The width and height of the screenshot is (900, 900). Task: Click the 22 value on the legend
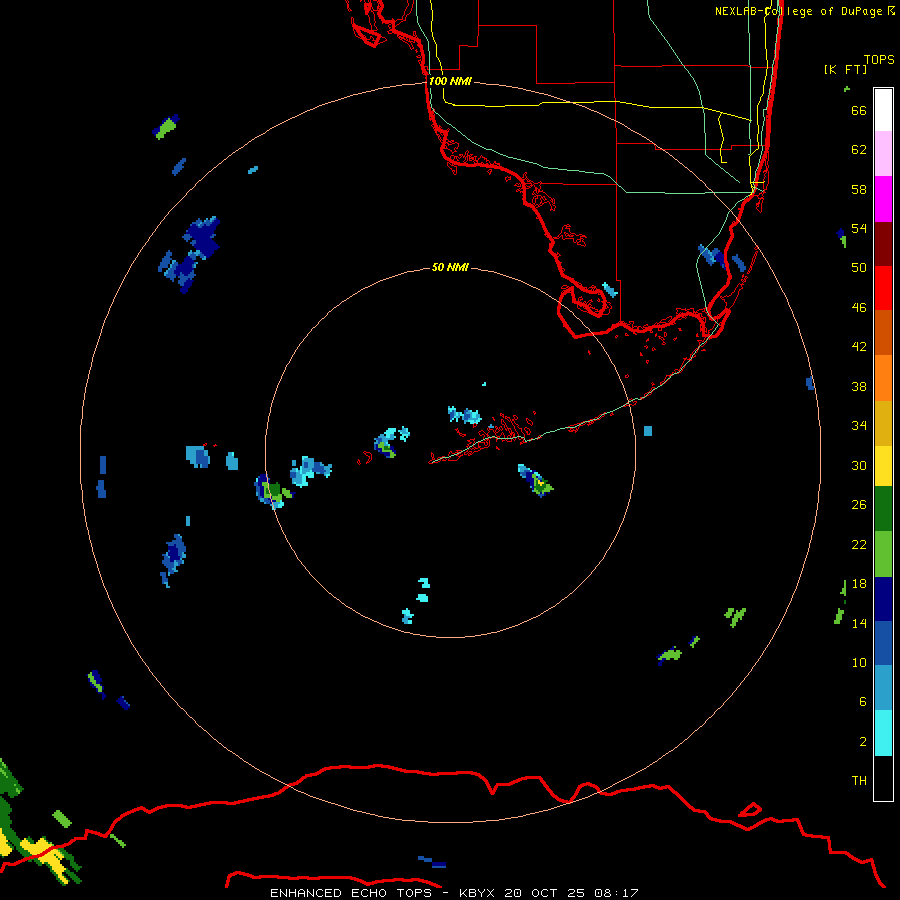pos(859,545)
